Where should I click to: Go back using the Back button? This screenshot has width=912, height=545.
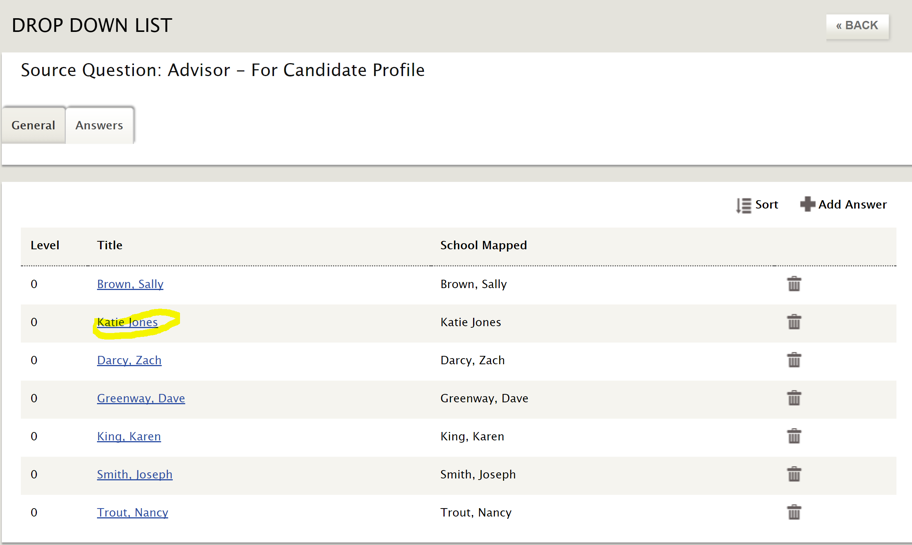[857, 26]
